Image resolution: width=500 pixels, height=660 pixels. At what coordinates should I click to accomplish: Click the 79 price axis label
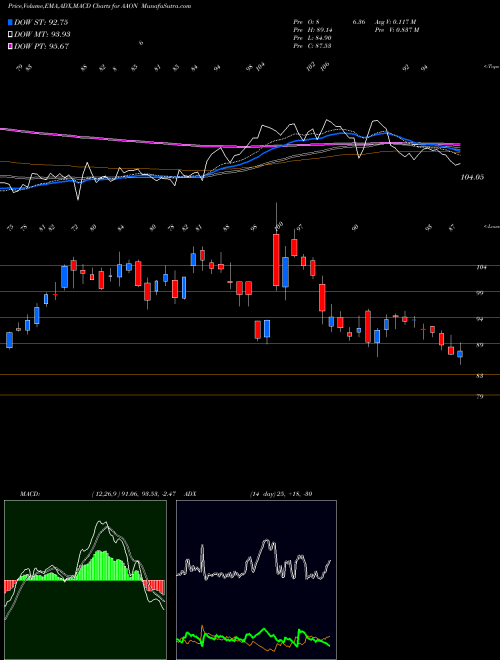click(x=480, y=397)
